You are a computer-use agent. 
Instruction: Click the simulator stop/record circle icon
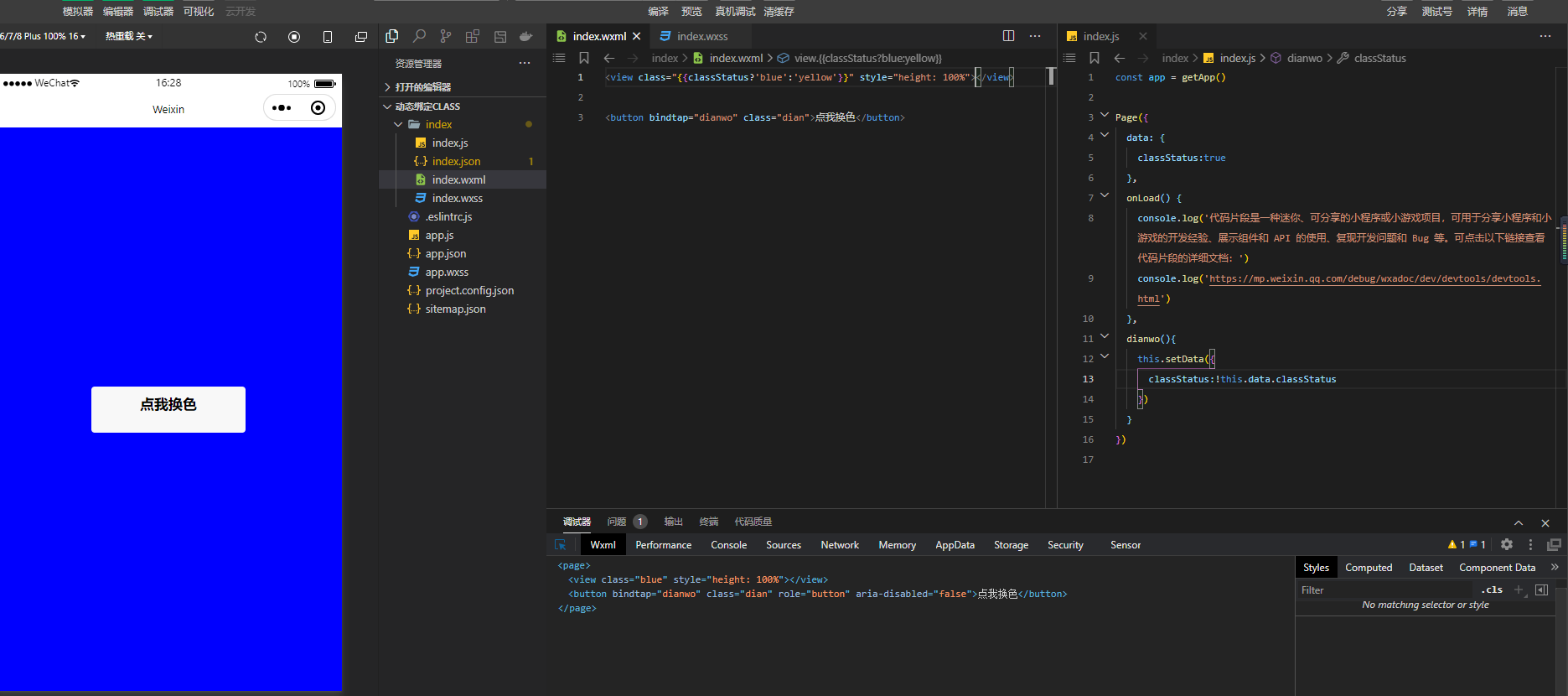[294, 37]
